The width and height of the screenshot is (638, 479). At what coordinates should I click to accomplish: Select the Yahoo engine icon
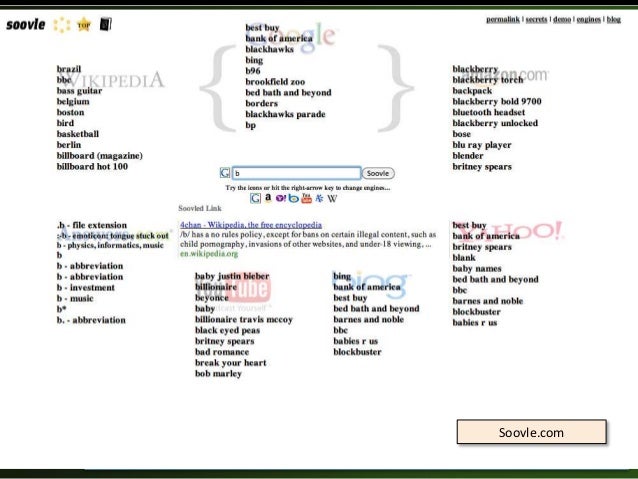pyautogui.click(x=281, y=198)
